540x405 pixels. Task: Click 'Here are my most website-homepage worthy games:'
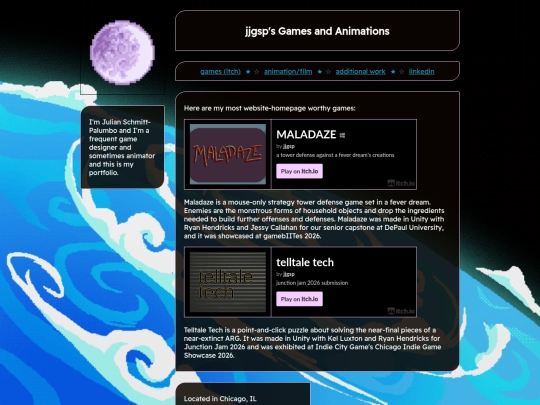pos(269,108)
